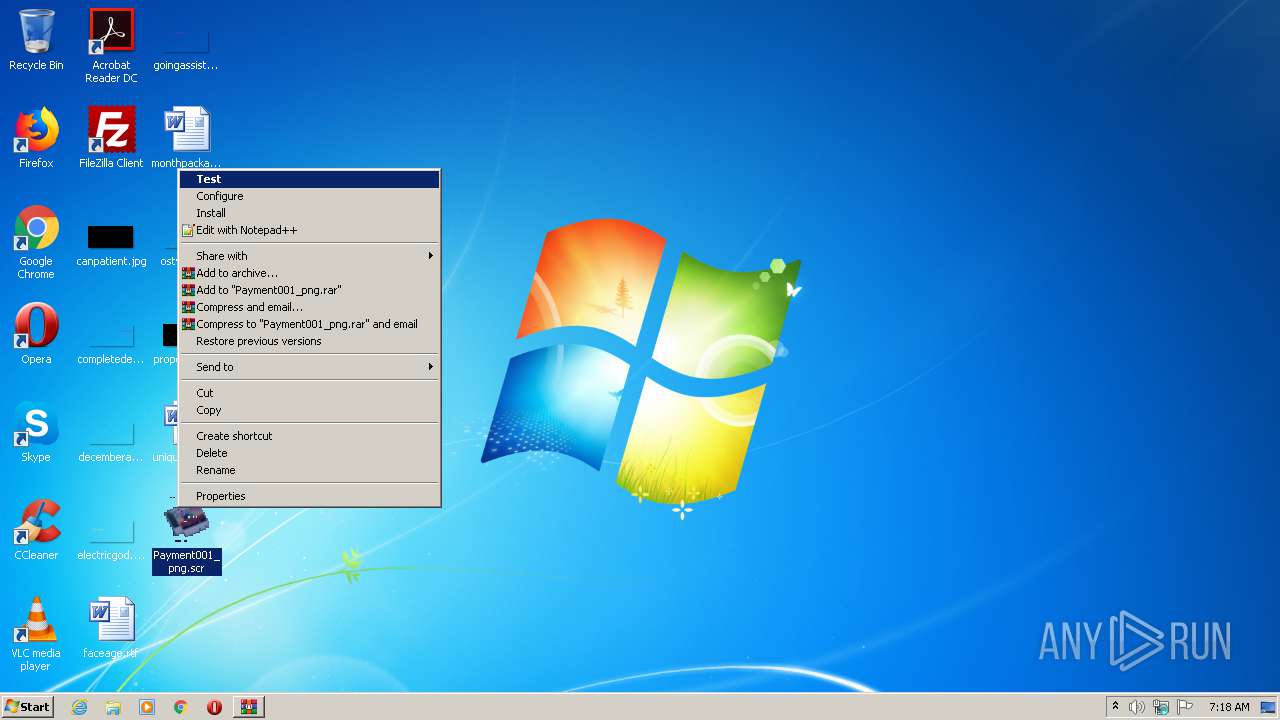This screenshot has height=720, width=1280.
Task: Open Opera from the taskbar
Action: (x=214, y=707)
